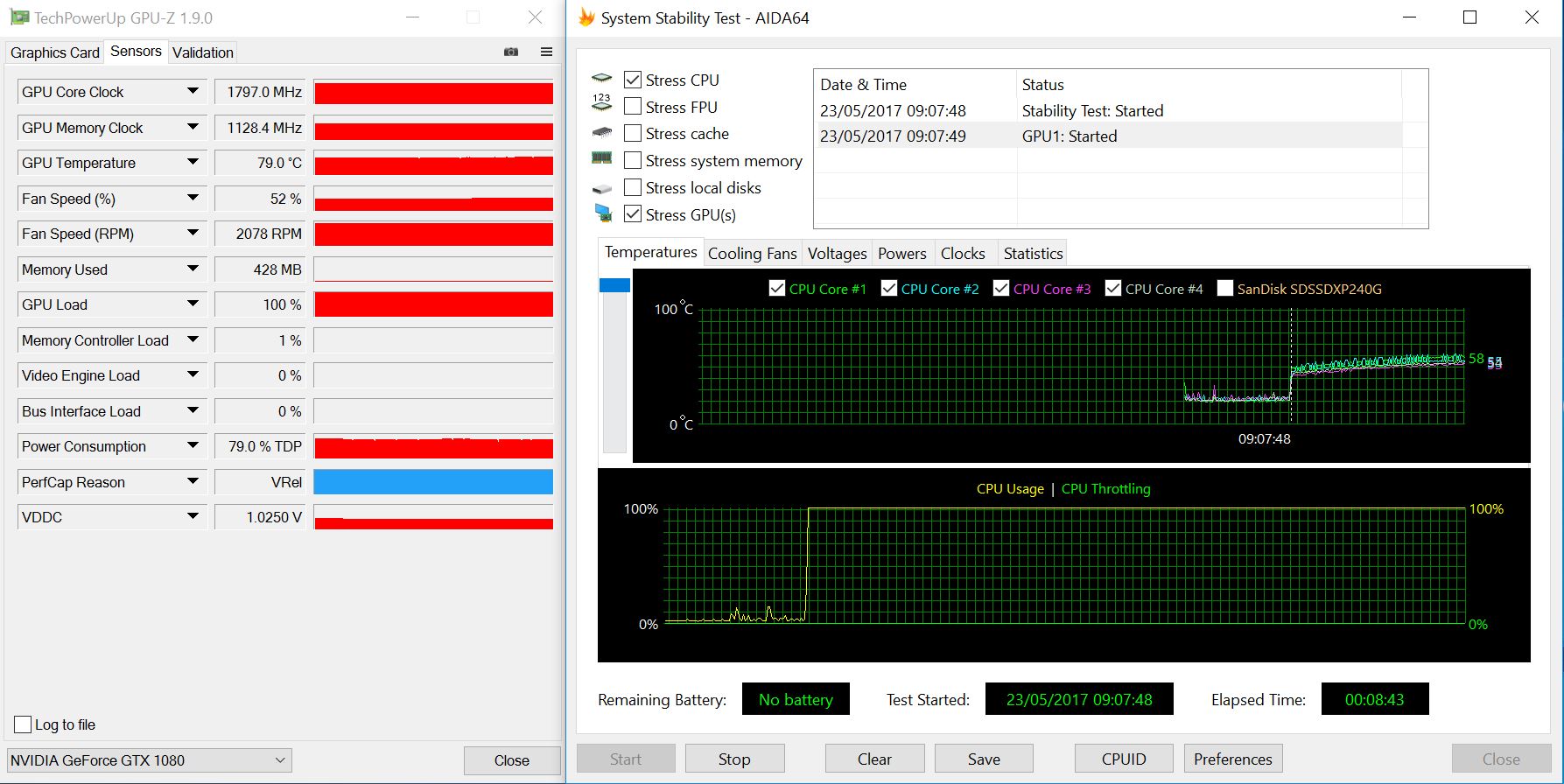The image size is (1564, 784).
Task: Click the GPU-Z screenshot camera icon
Action: coord(511,52)
